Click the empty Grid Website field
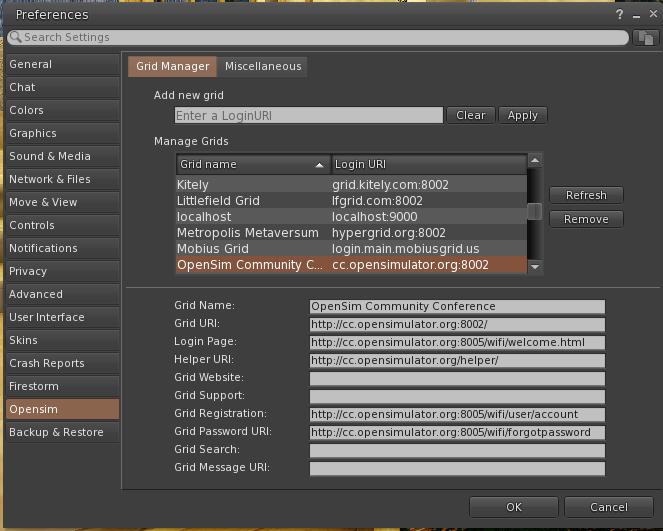Viewport: 663px width, 531px height. click(457, 378)
